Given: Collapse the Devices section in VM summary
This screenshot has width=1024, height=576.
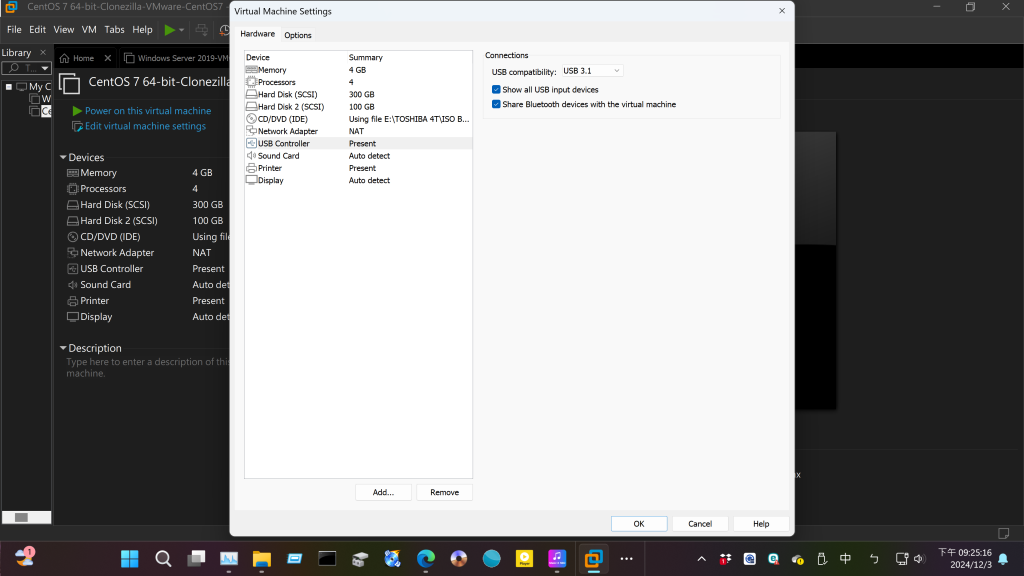Looking at the screenshot, I should tap(63, 157).
